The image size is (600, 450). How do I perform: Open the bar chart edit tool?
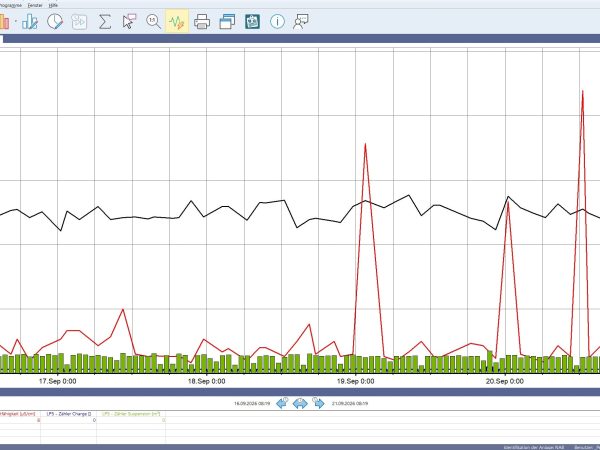pos(30,21)
